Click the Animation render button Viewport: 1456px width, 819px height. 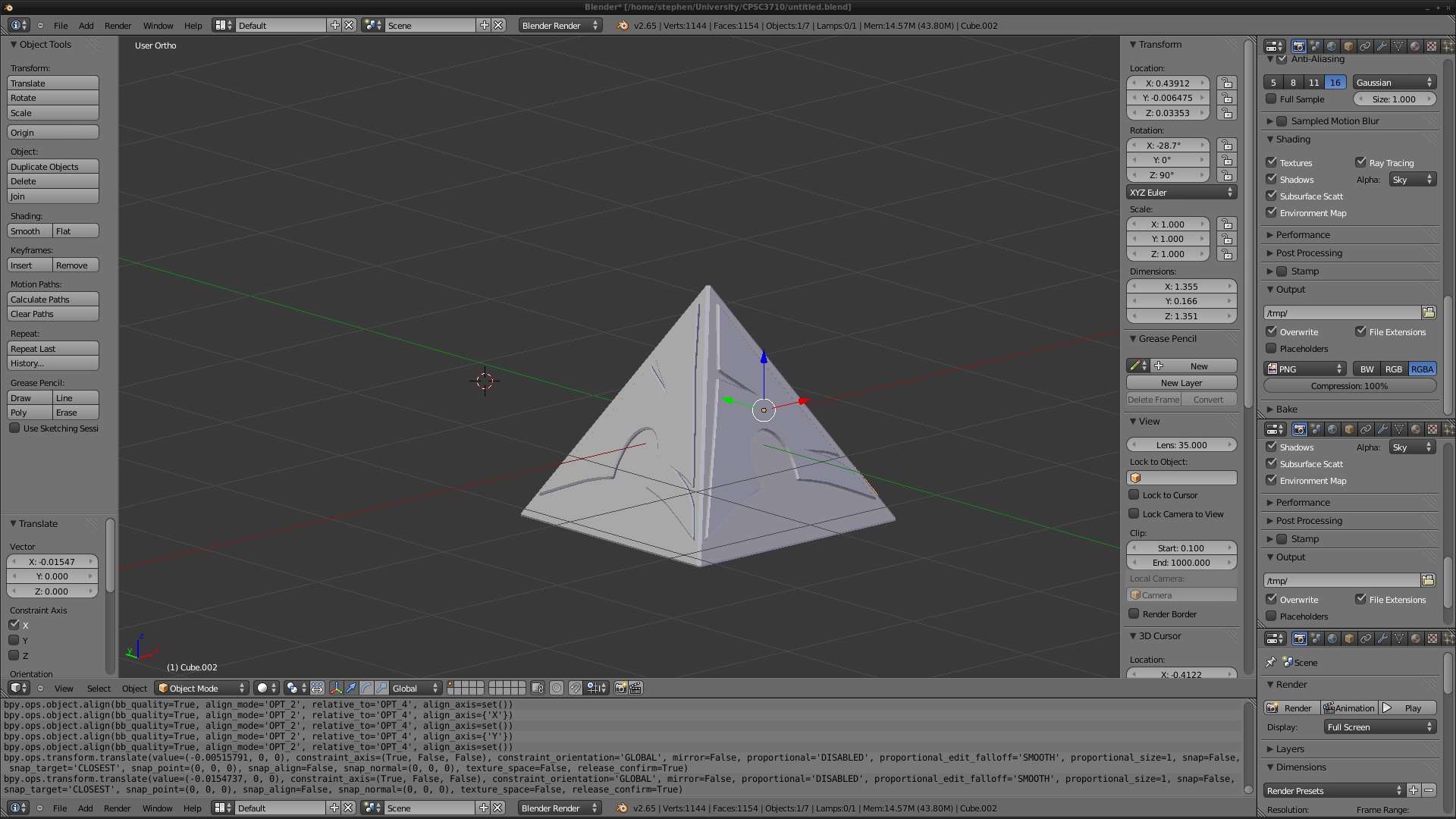(x=1349, y=708)
